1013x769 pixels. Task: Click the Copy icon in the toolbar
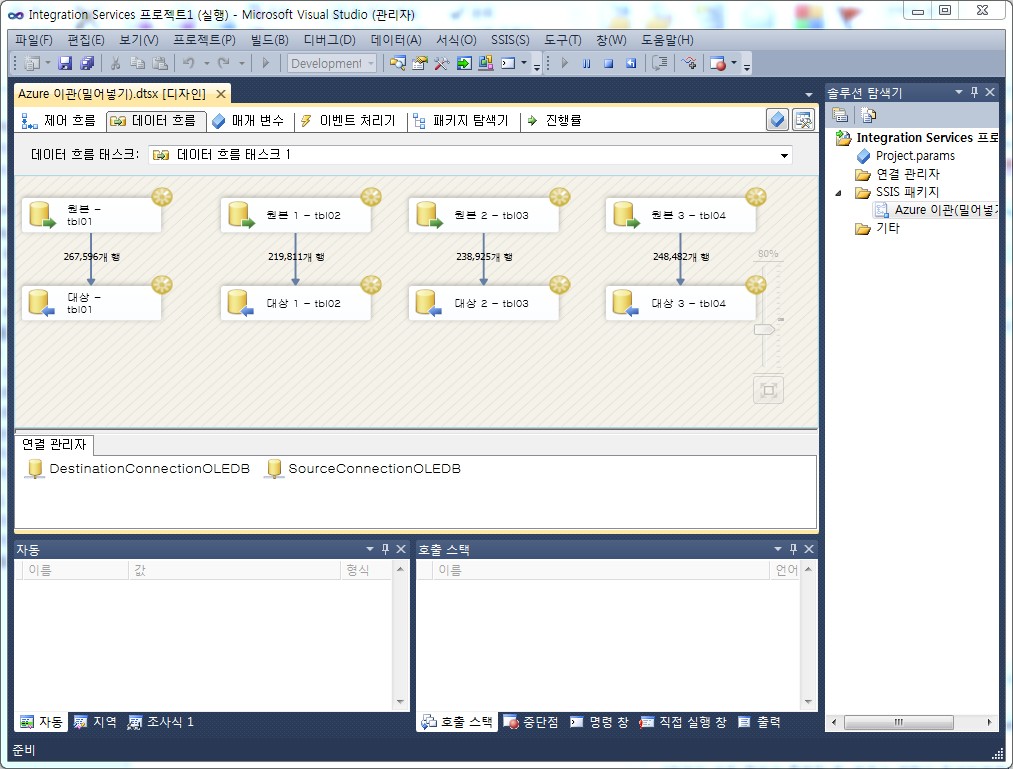click(137, 63)
